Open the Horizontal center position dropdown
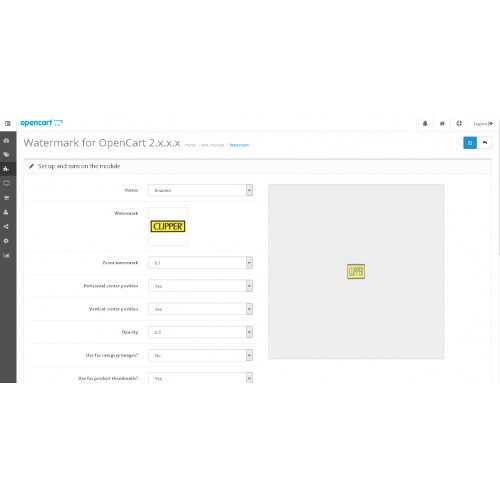500x500 pixels. tap(200, 286)
